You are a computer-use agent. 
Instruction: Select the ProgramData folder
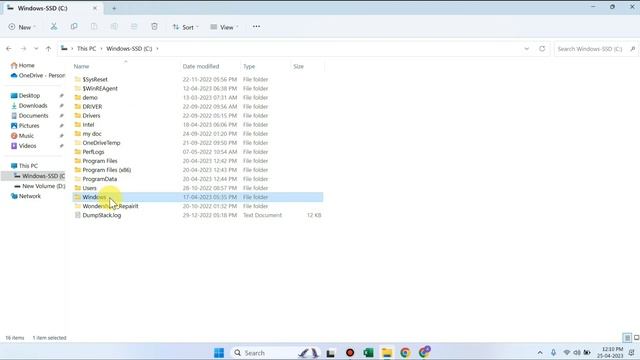click(x=100, y=179)
